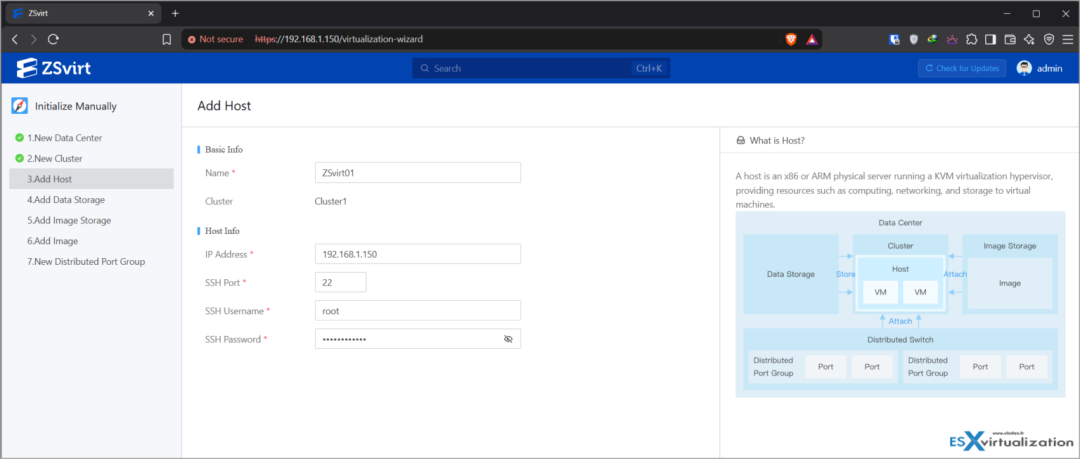Screen dimensions: 1080x459
Task: Select step 4.Add Data Storage
Action: pos(66,200)
